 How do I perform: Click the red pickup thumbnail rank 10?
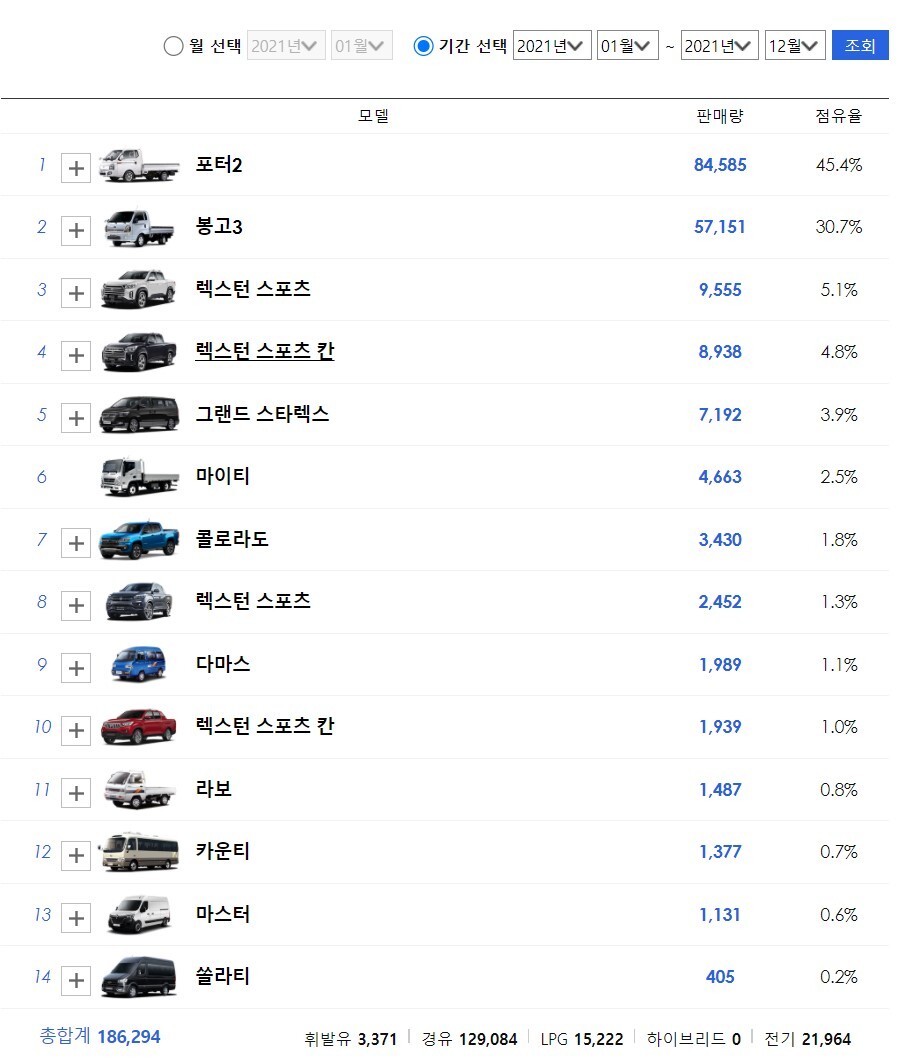(139, 726)
